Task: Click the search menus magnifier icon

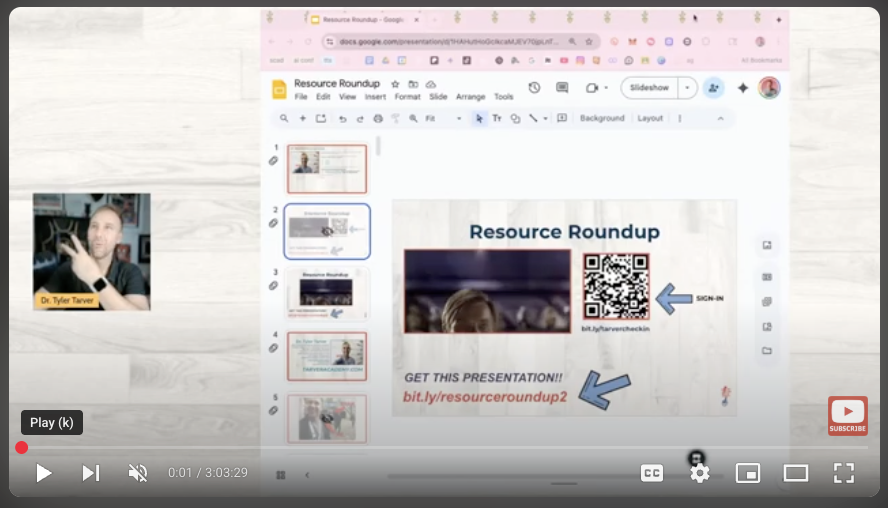Action: [x=284, y=118]
